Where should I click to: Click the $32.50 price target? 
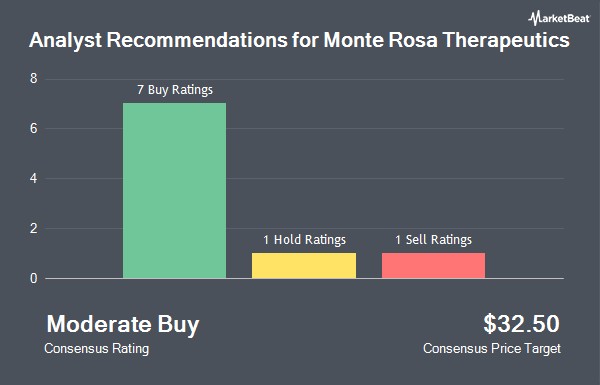[521, 324]
